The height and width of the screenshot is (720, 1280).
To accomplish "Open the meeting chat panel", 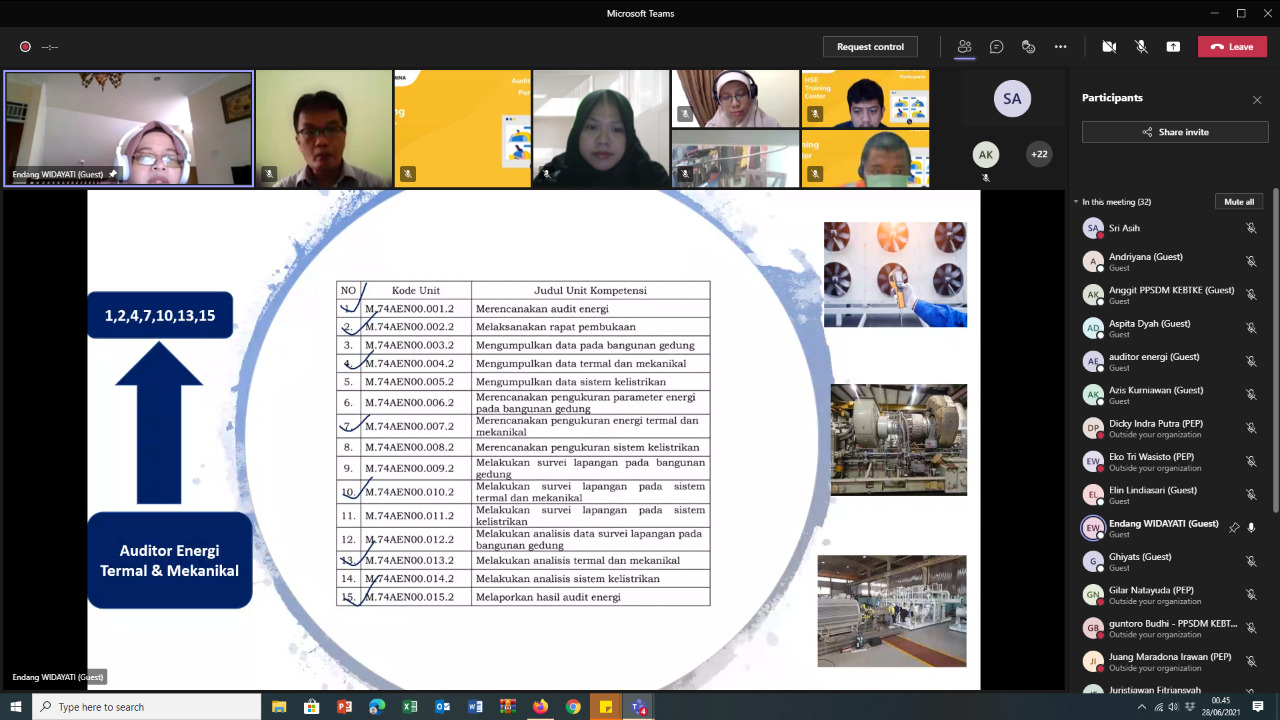I will click(x=996, y=47).
